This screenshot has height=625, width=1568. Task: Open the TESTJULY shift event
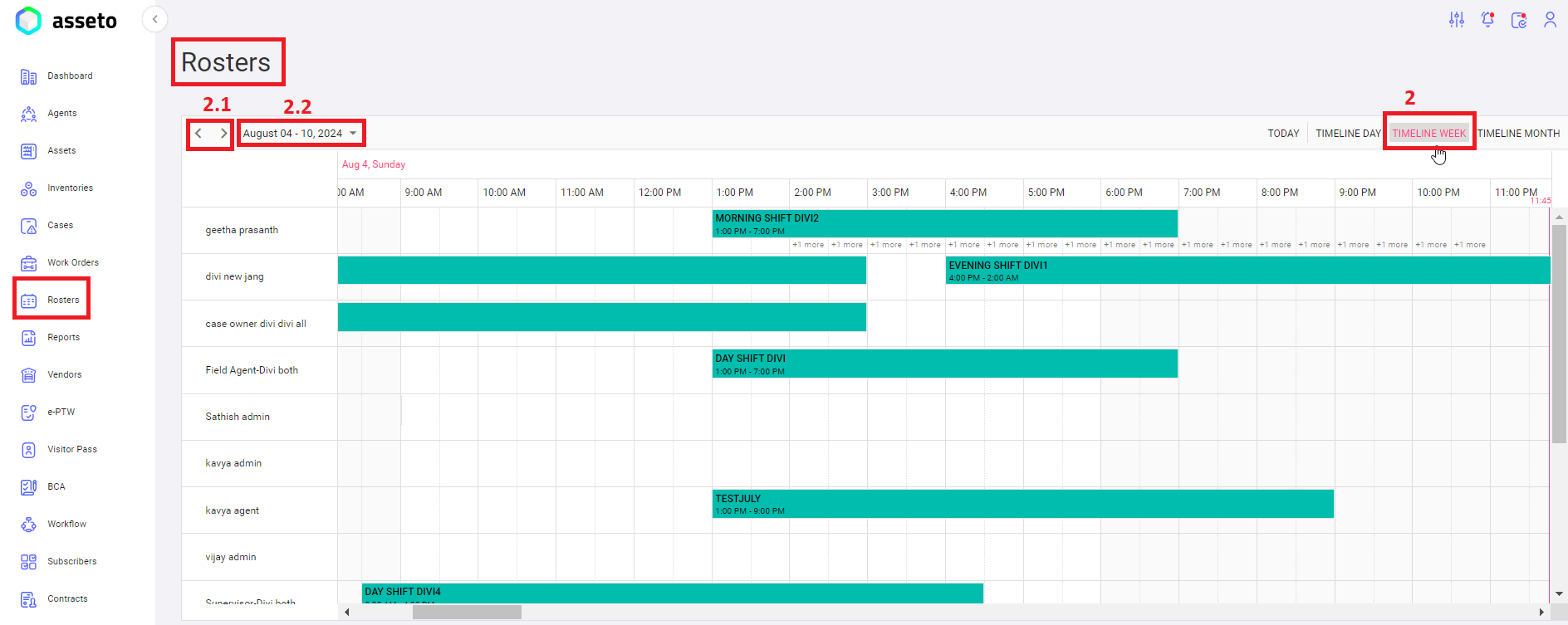point(1022,504)
